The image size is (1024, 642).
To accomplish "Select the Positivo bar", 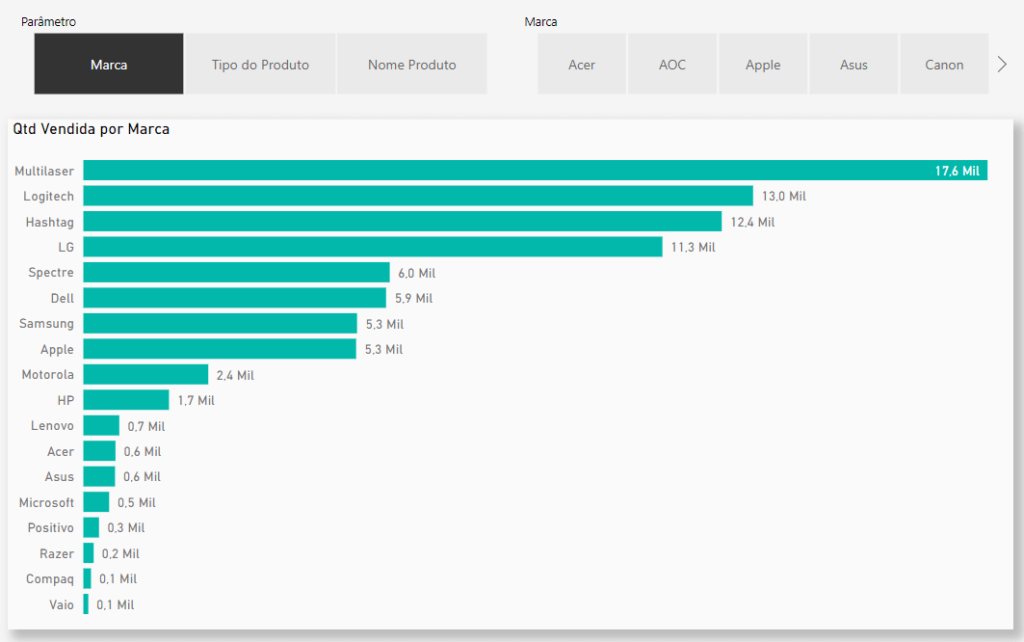I will (91, 526).
